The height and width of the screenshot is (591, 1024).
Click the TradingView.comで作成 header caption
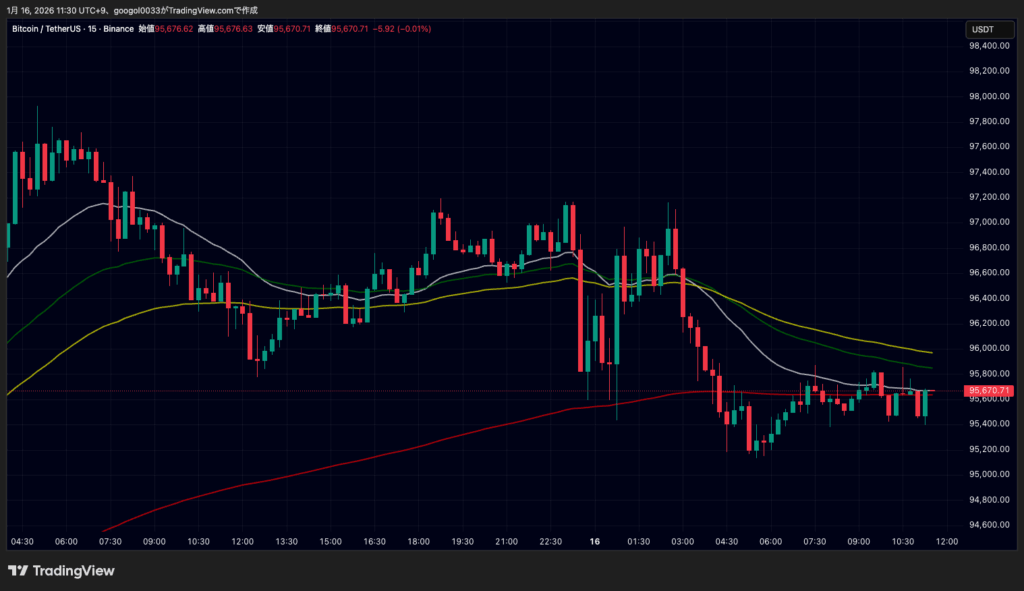tap(208, 10)
